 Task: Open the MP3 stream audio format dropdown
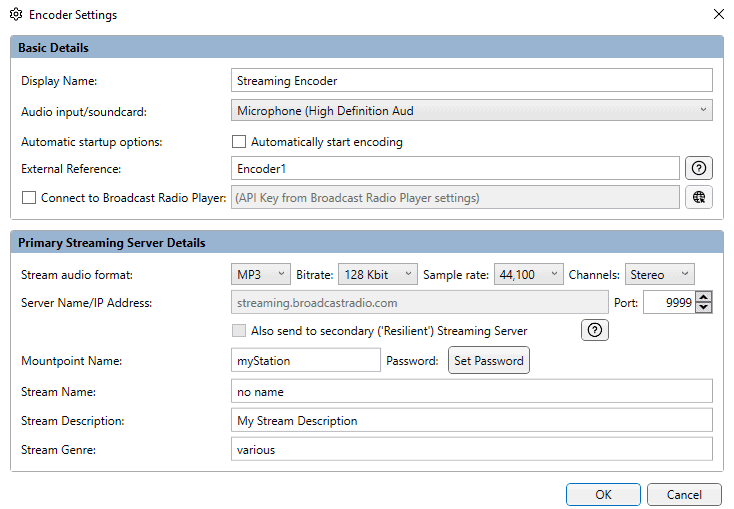point(261,274)
